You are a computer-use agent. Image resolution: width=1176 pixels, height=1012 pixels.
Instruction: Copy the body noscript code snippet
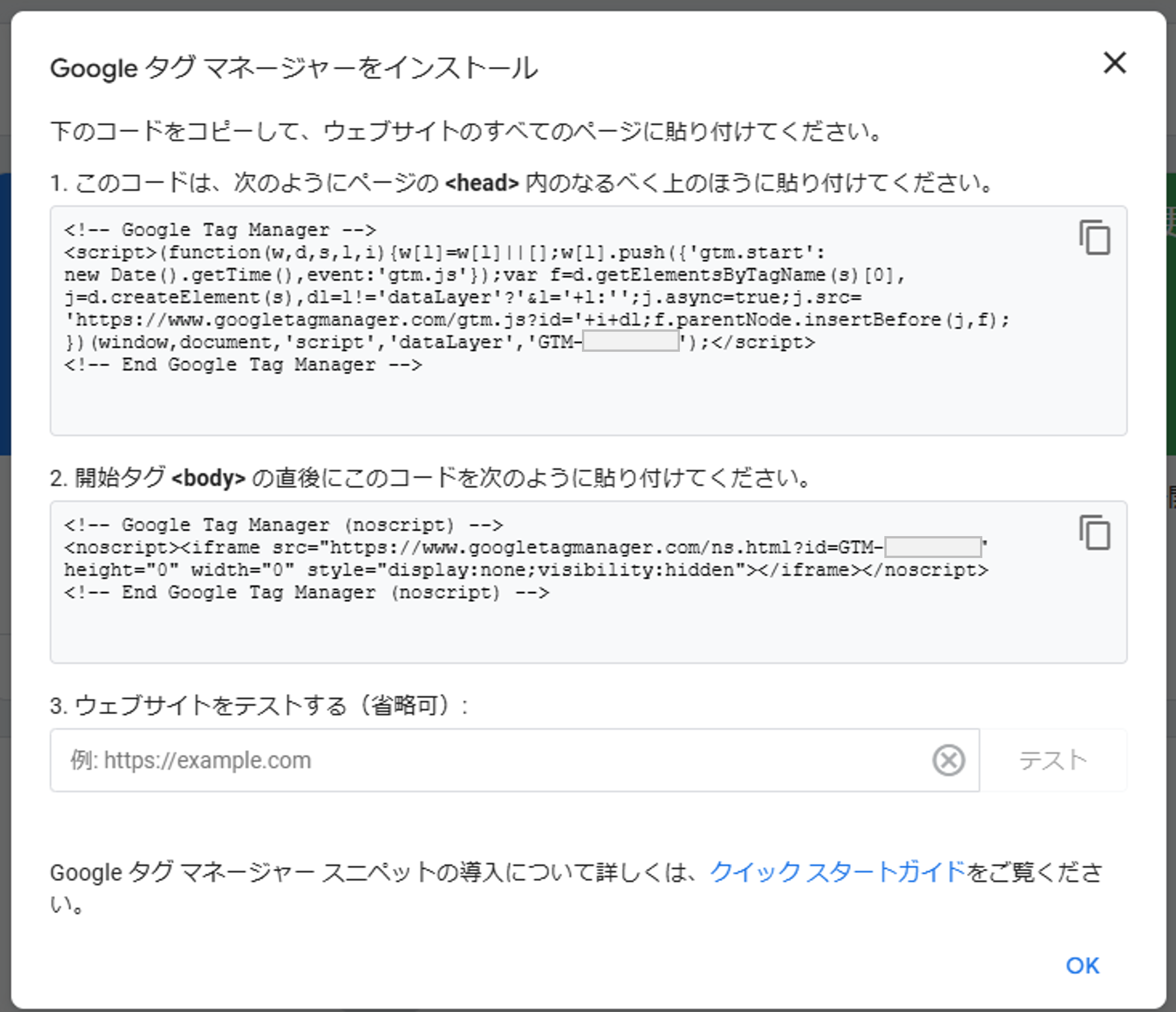click(1095, 532)
